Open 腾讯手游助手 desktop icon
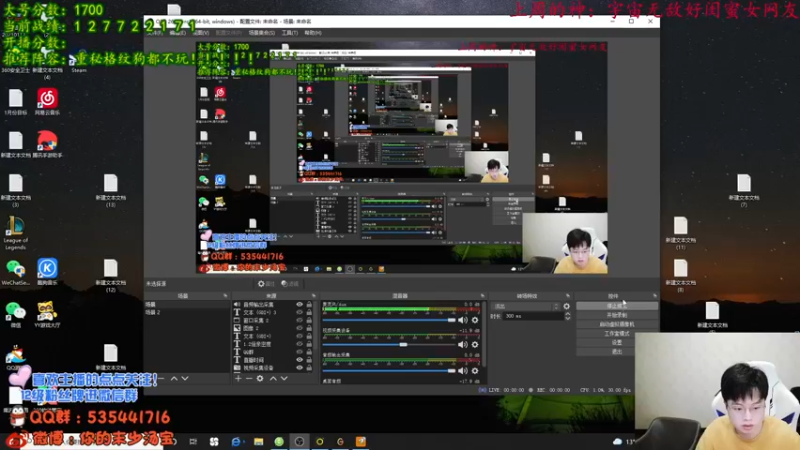The height and width of the screenshot is (450, 800). pyautogui.click(x=47, y=144)
